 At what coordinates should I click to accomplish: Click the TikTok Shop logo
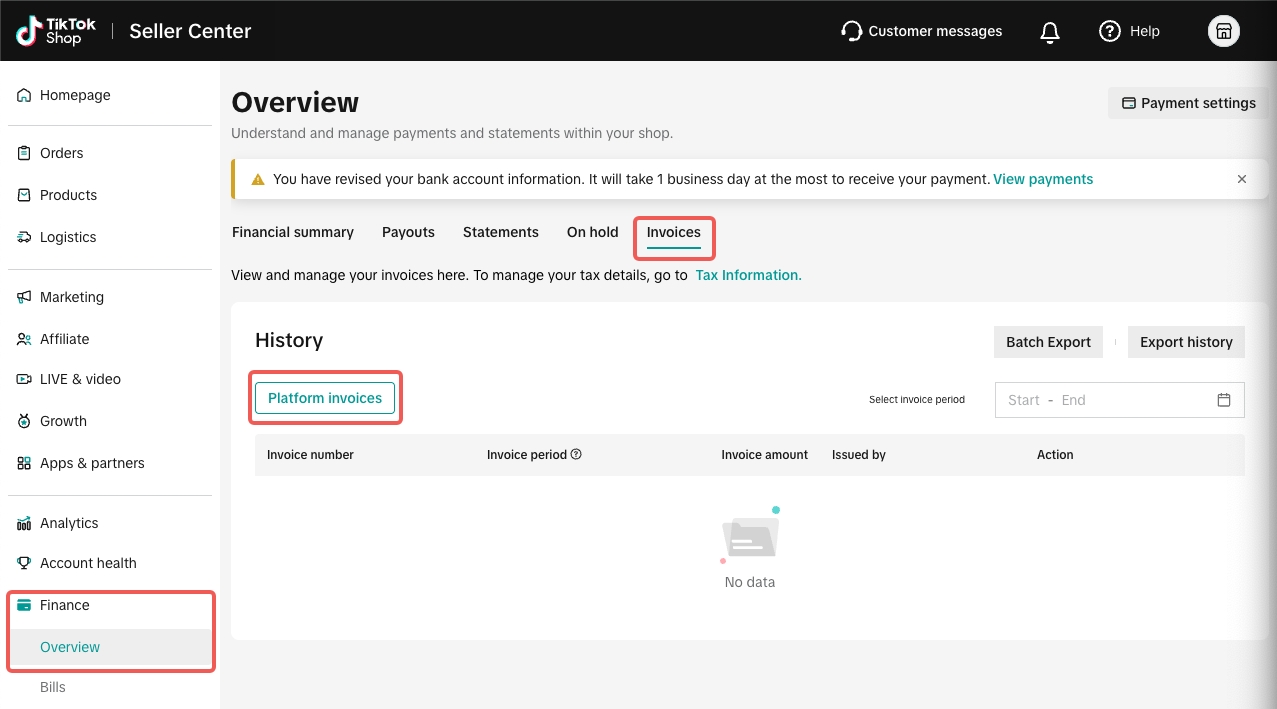pyautogui.click(x=56, y=31)
